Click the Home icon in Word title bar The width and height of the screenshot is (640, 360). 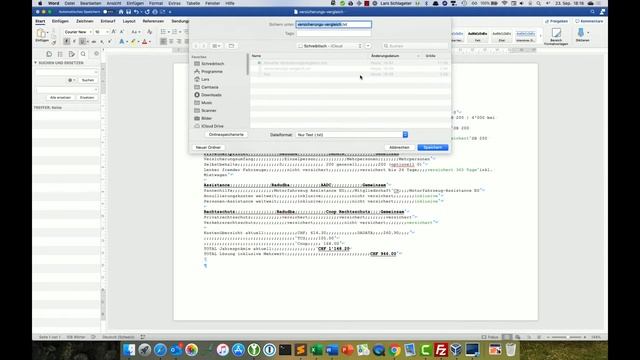(x=121, y=12)
